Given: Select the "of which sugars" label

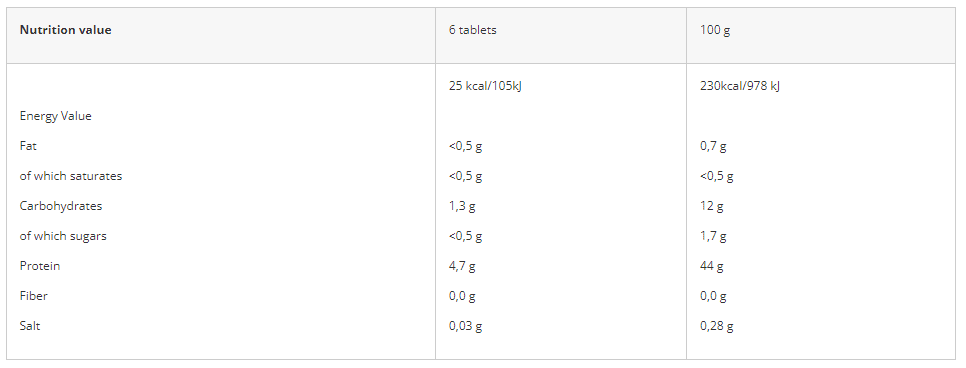Looking at the screenshot, I should [x=63, y=236].
